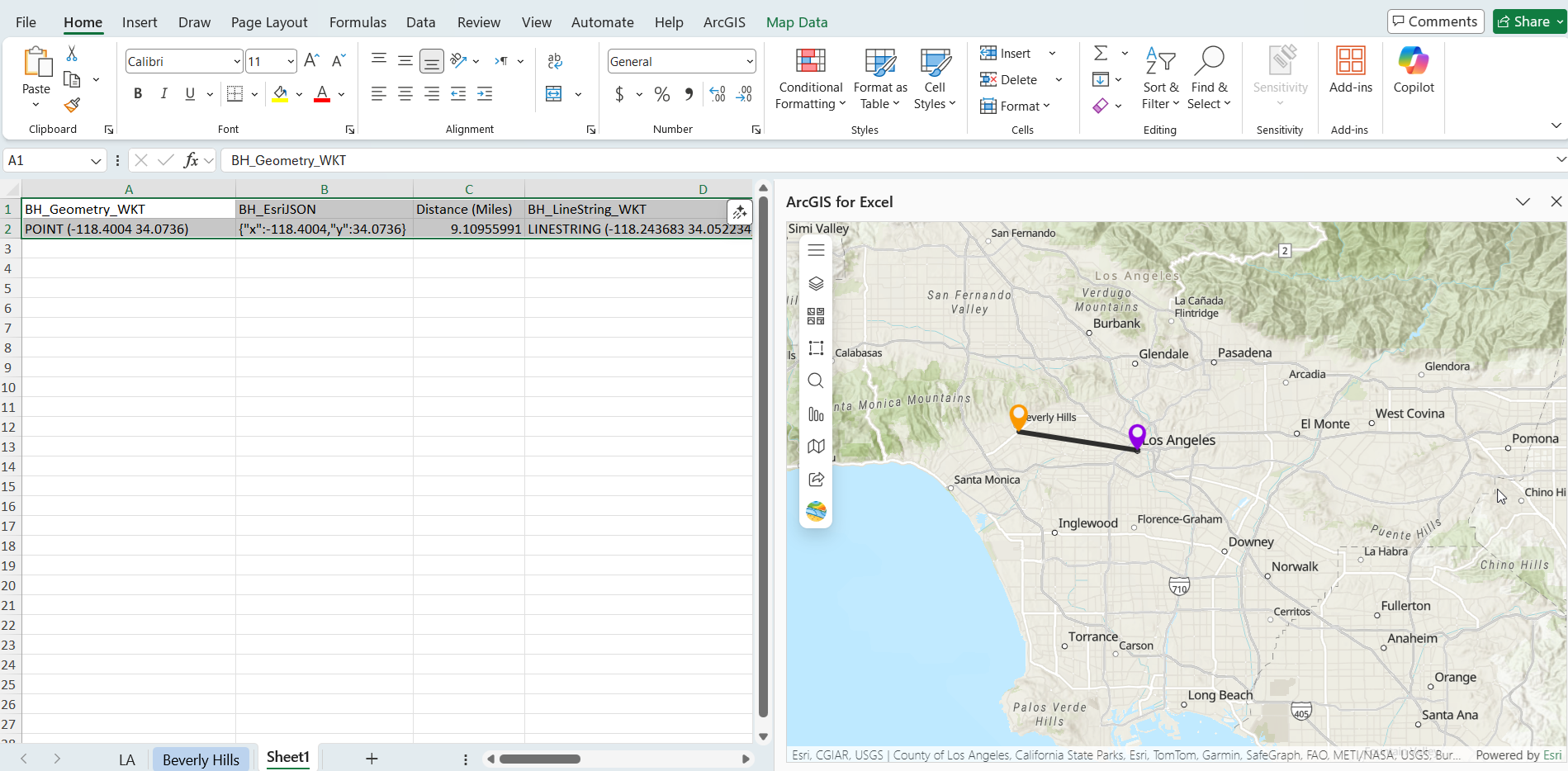Open the General number format dropdown
The image size is (1568, 771).
(x=750, y=61)
